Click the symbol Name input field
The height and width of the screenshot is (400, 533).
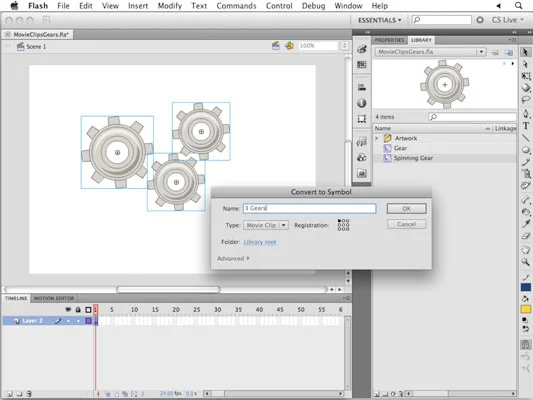[x=310, y=208]
